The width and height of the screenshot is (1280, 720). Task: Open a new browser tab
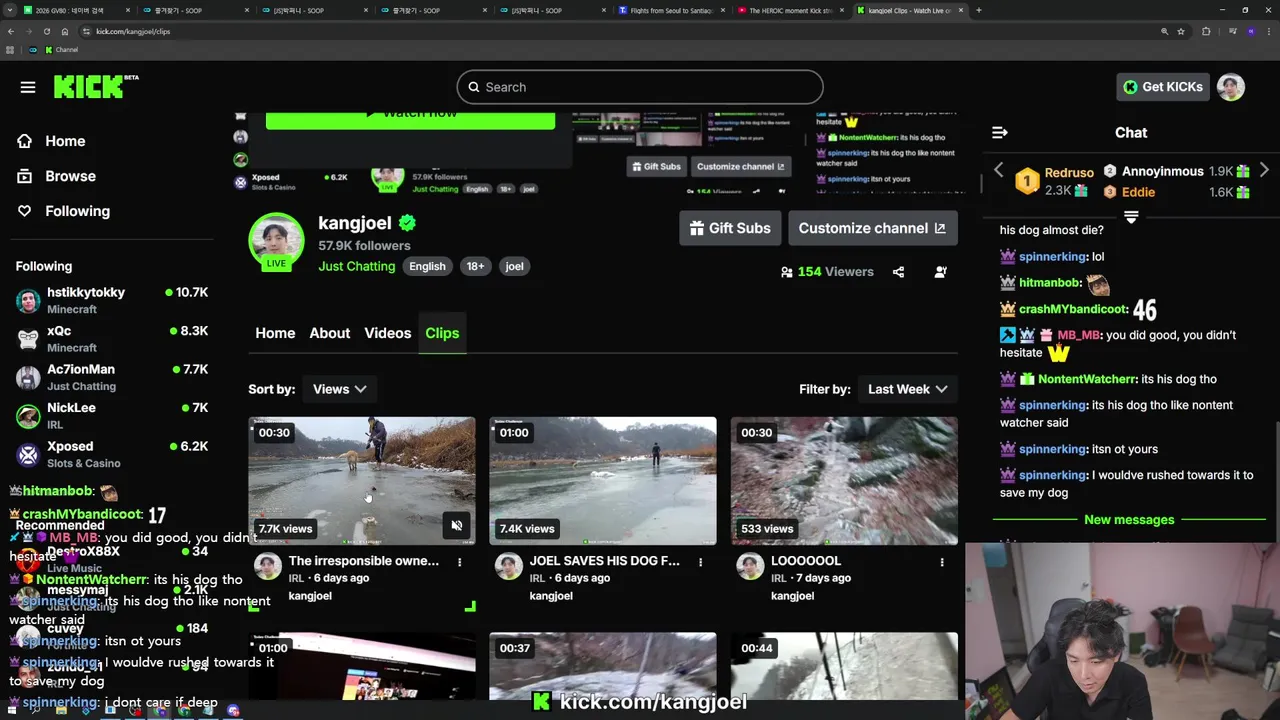pyautogui.click(x=978, y=10)
